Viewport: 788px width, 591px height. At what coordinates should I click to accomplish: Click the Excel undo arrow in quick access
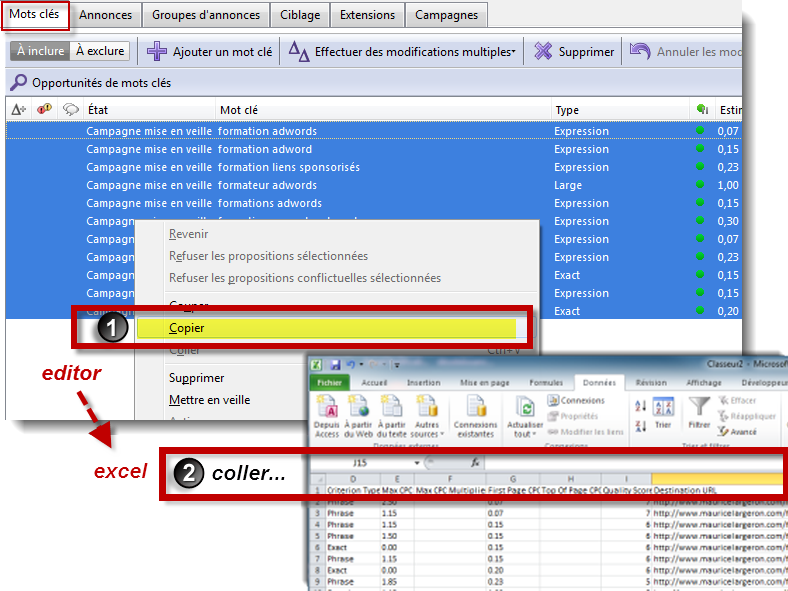tap(351, 364)
